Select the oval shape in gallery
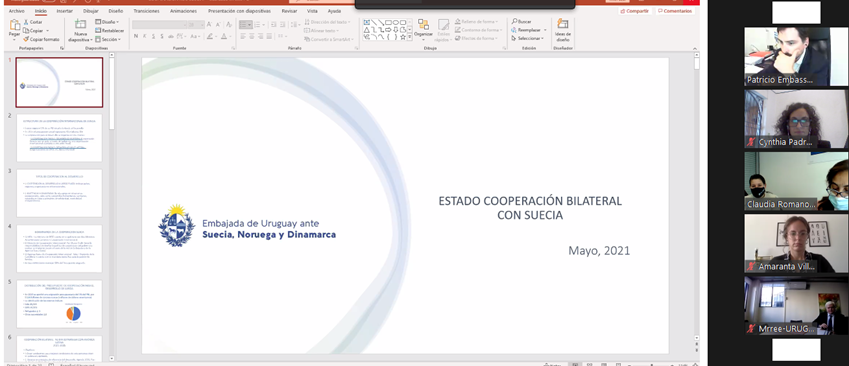Screen dimensions: 849x366 [x=395, y=22]
